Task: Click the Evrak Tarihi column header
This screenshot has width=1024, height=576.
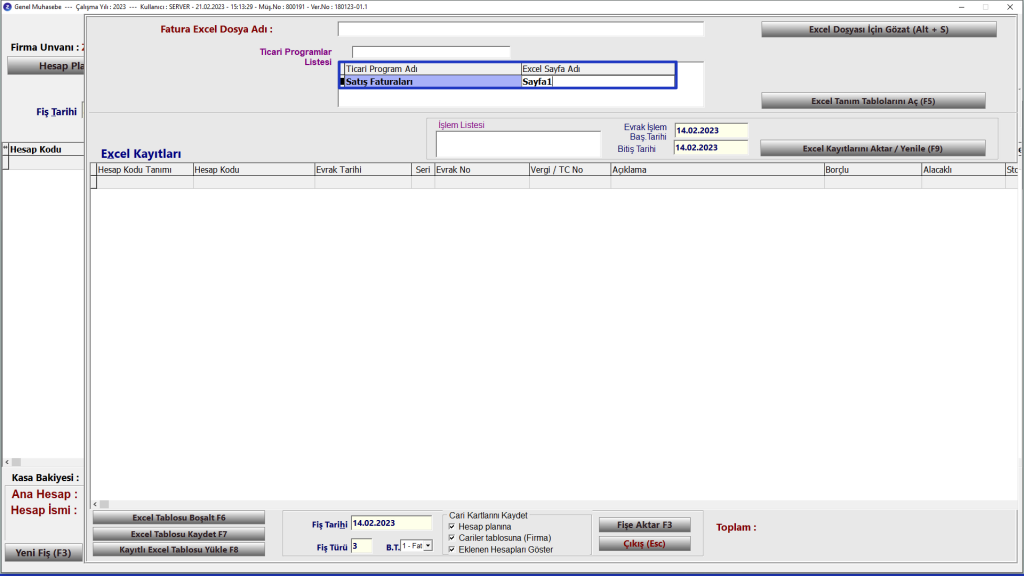Action: [x=362, y=170]
